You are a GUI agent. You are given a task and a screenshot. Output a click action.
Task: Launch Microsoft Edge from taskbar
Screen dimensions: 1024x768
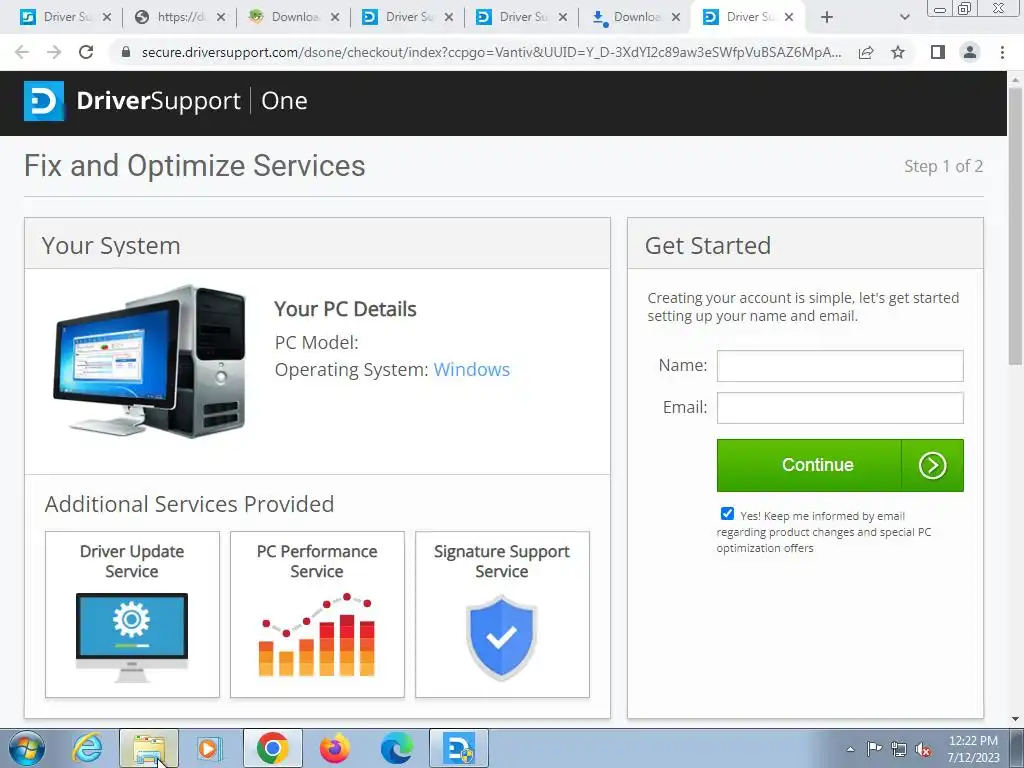(x=396, y=748)
